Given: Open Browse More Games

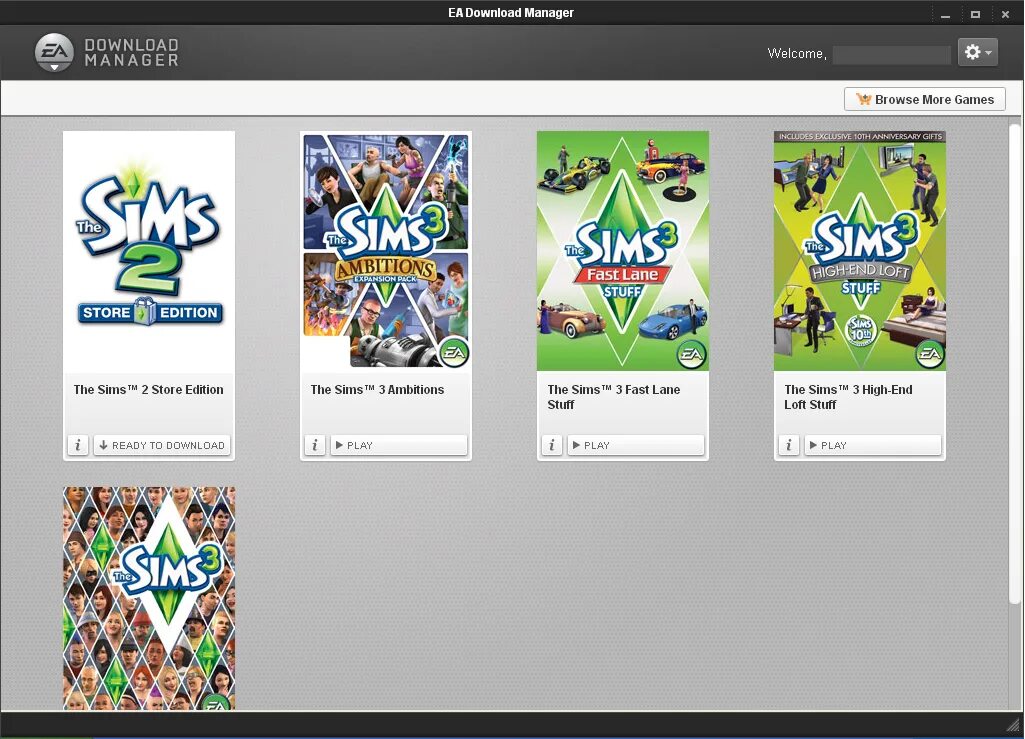Looking at the screenshot, I should [924, 99].
